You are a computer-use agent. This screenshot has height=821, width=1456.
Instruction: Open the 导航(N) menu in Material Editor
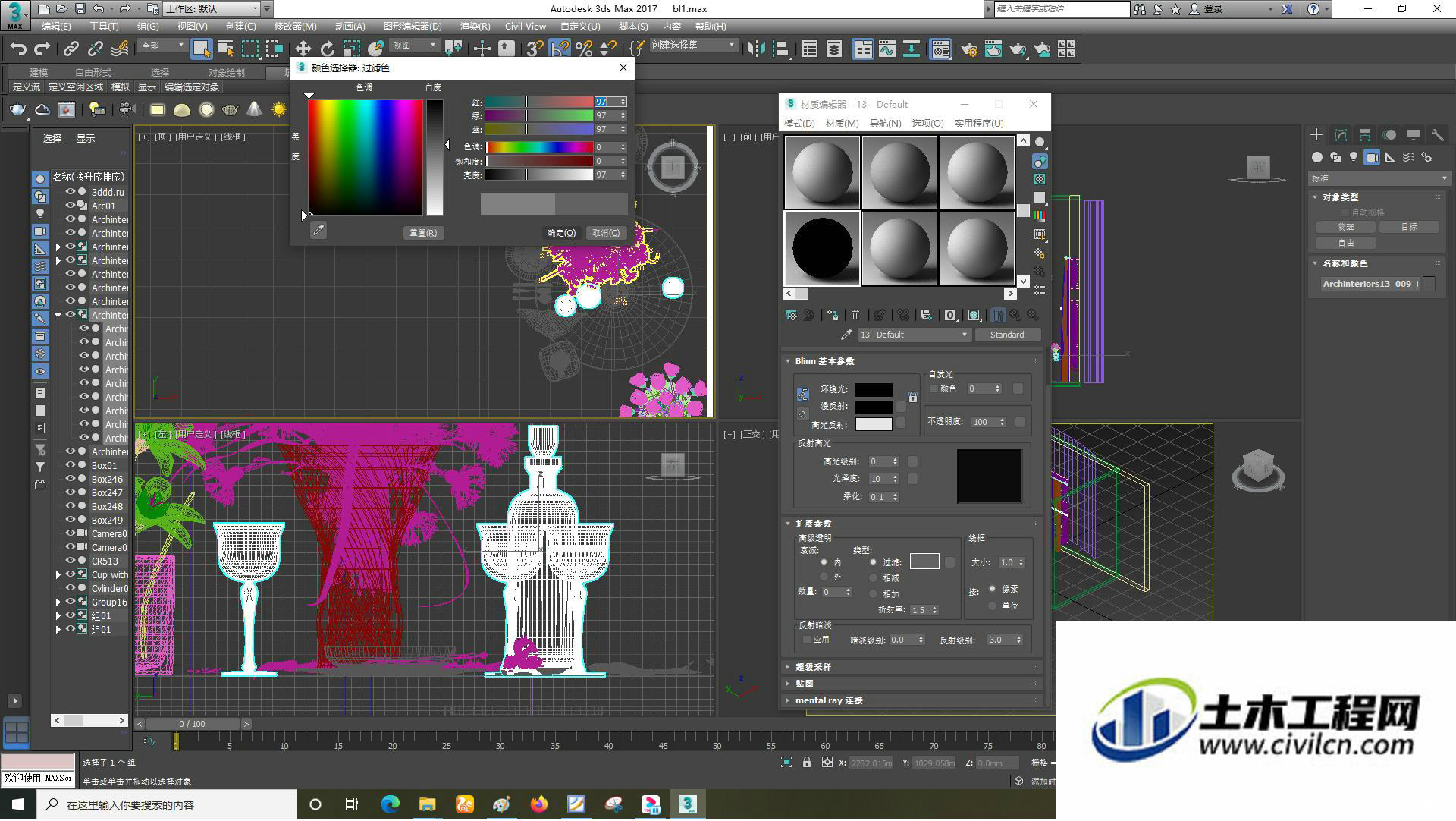[x=885, y=124]
